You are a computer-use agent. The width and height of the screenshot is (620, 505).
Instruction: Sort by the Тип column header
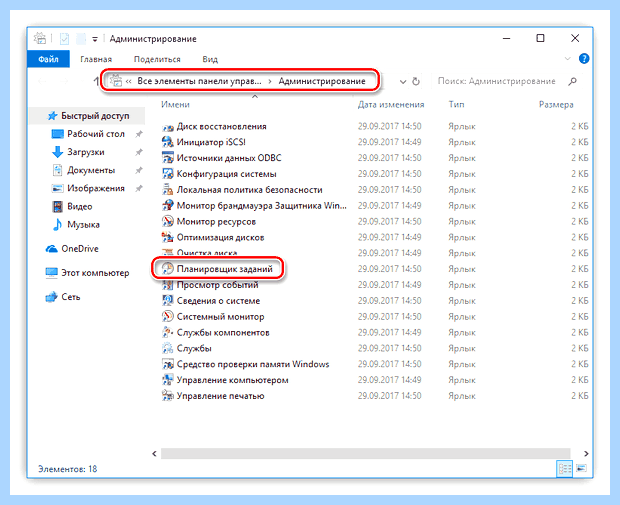(x=456, y=104)
